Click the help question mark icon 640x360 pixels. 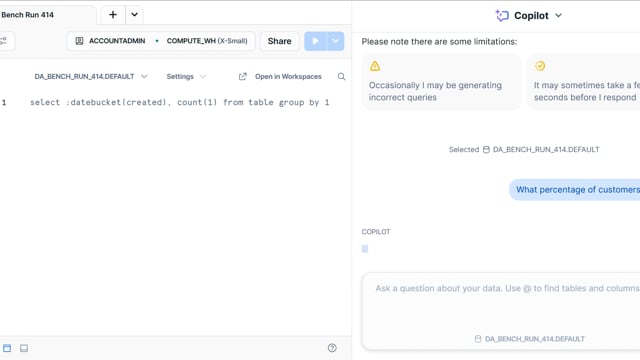[x=332, y=348]
